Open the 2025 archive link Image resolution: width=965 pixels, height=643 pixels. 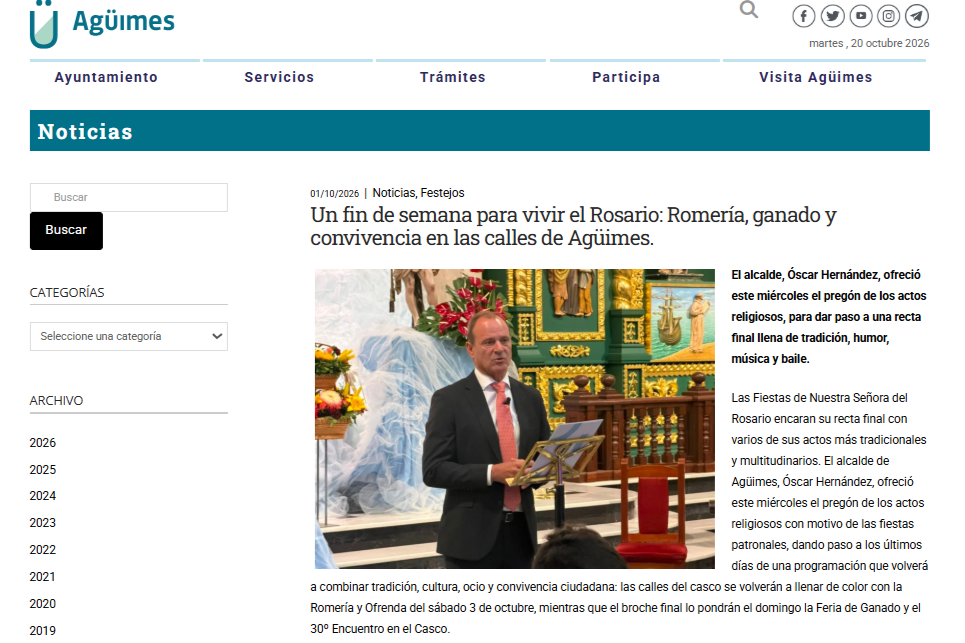point(42,470)
